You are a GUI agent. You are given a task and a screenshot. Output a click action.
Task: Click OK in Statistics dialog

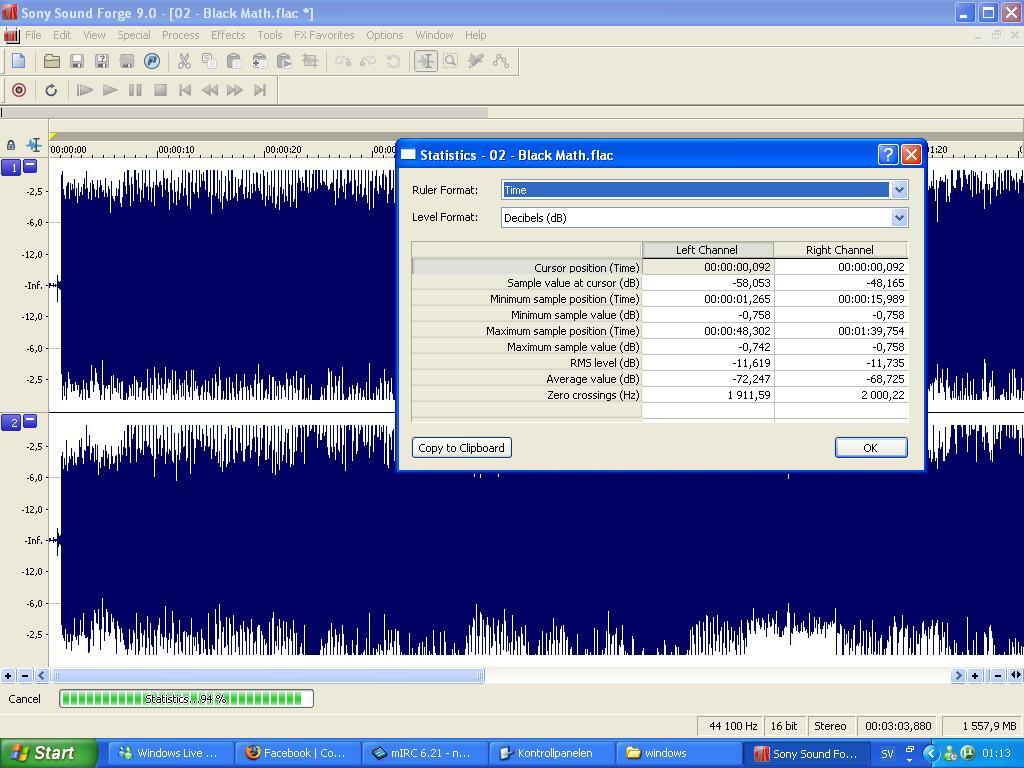(x=871, y=448)
